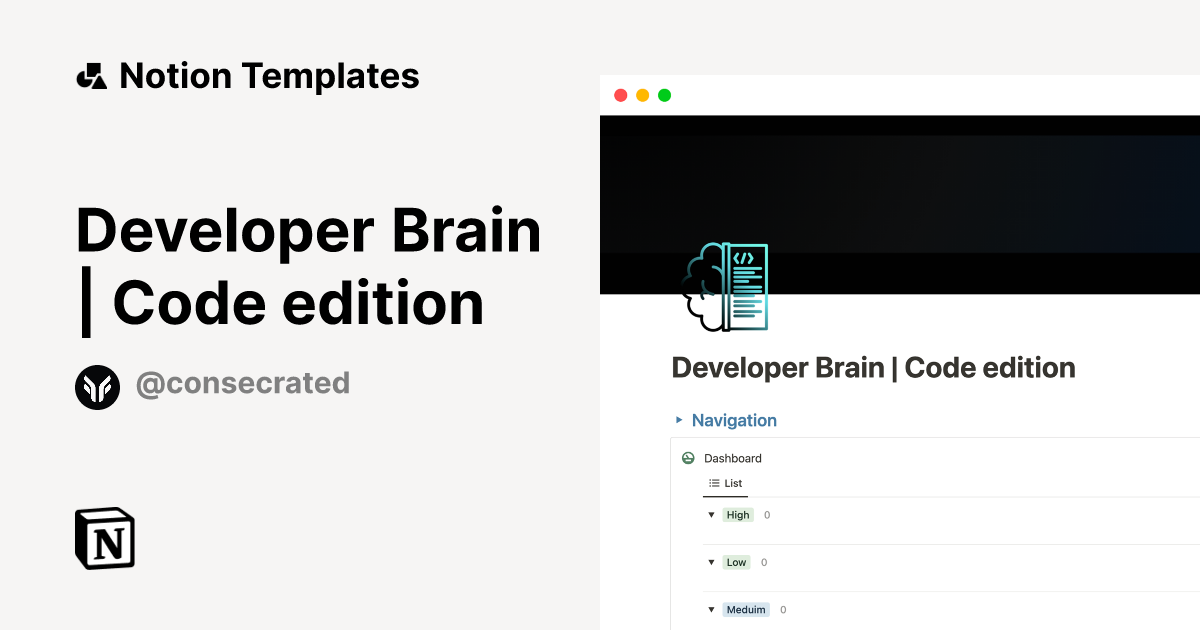Open the Dashboard page
Image resolution: width=1200 pixels, height=630 pixels.
[733, 458]
